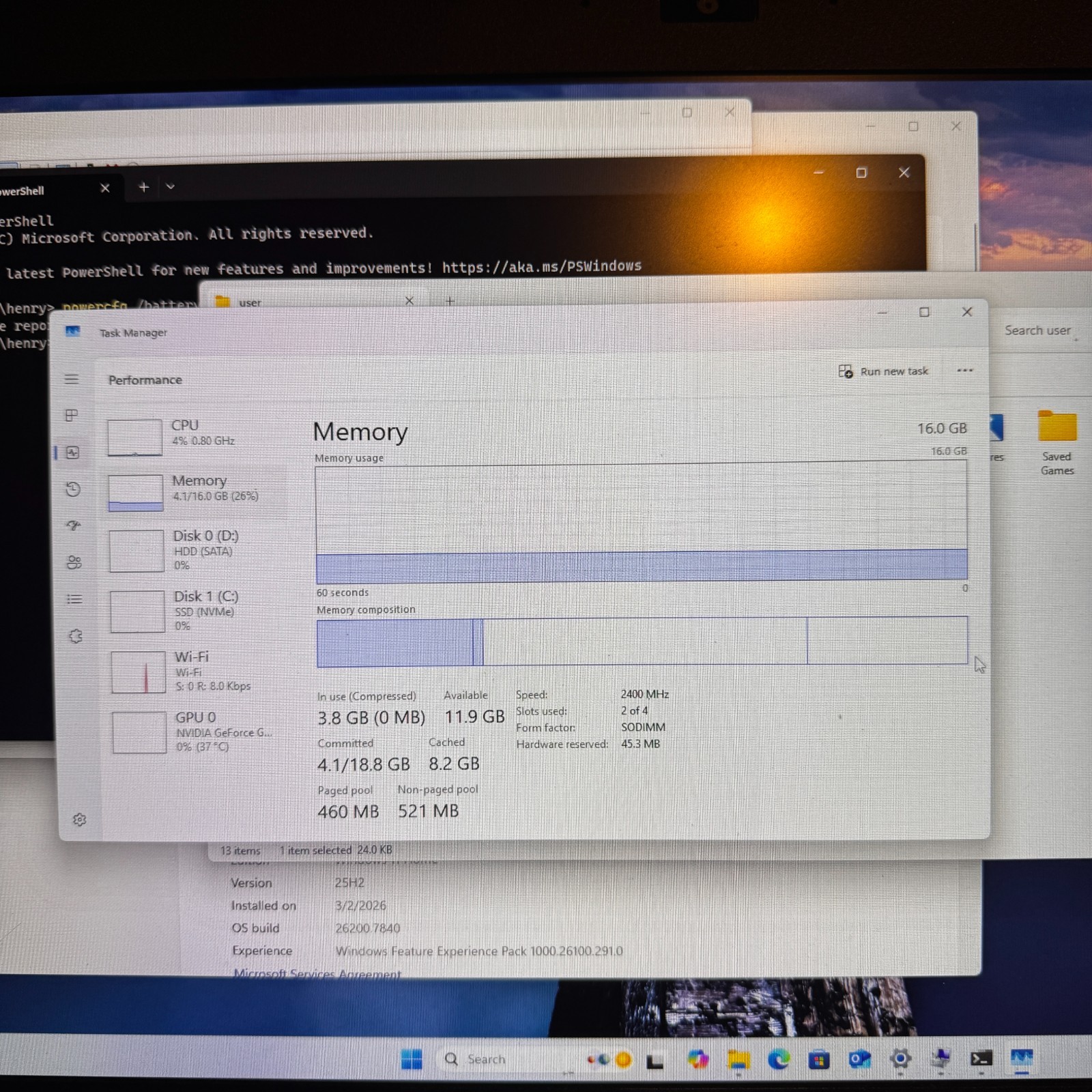1092x1092 pixels.
Task: Open Users page icon in sidebar
Action: (74, 562)
